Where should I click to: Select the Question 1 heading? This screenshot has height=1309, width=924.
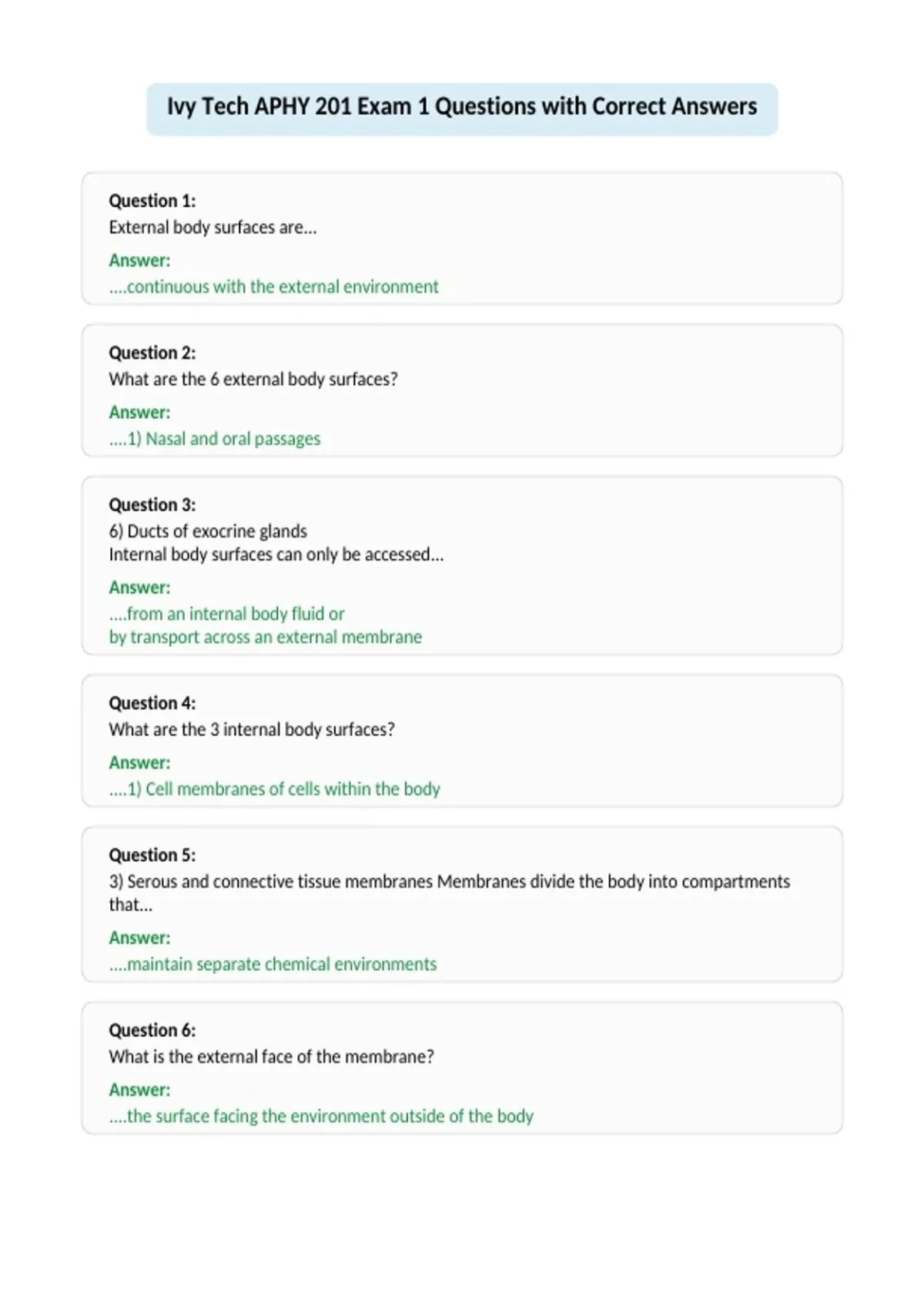152,201
